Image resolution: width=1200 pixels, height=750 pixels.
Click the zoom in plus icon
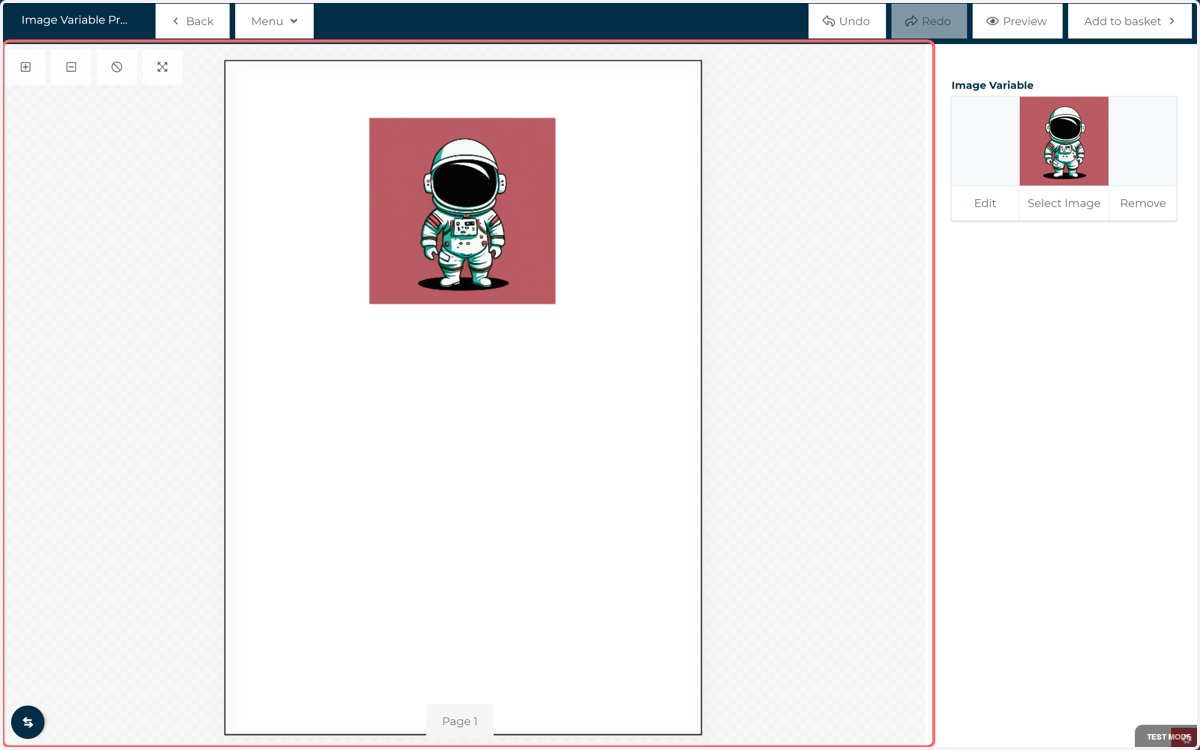click(x=26, y=67)
